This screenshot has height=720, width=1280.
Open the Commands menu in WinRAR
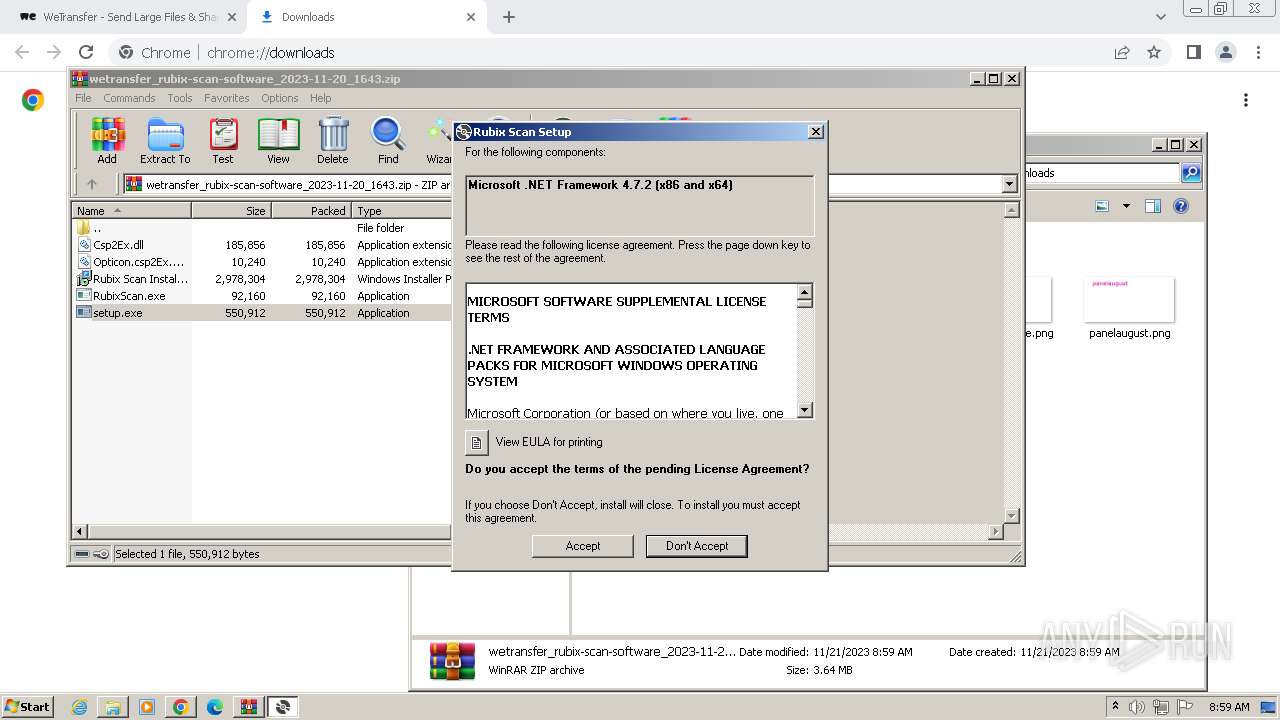click(129, 98)
